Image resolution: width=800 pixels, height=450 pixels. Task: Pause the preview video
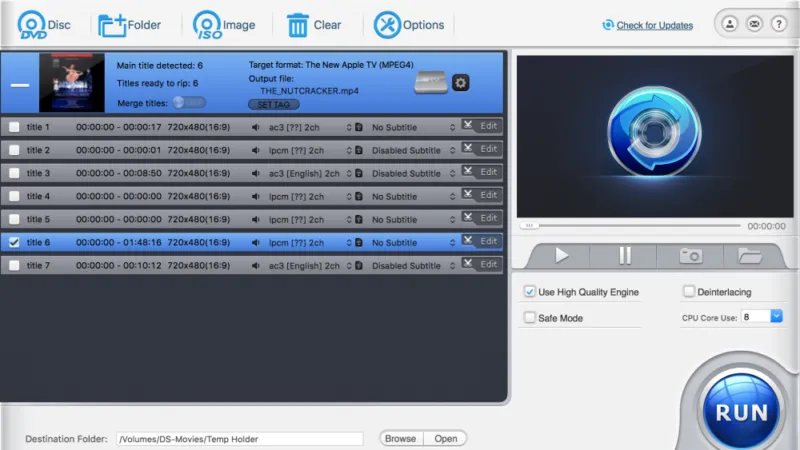point(625,255)
